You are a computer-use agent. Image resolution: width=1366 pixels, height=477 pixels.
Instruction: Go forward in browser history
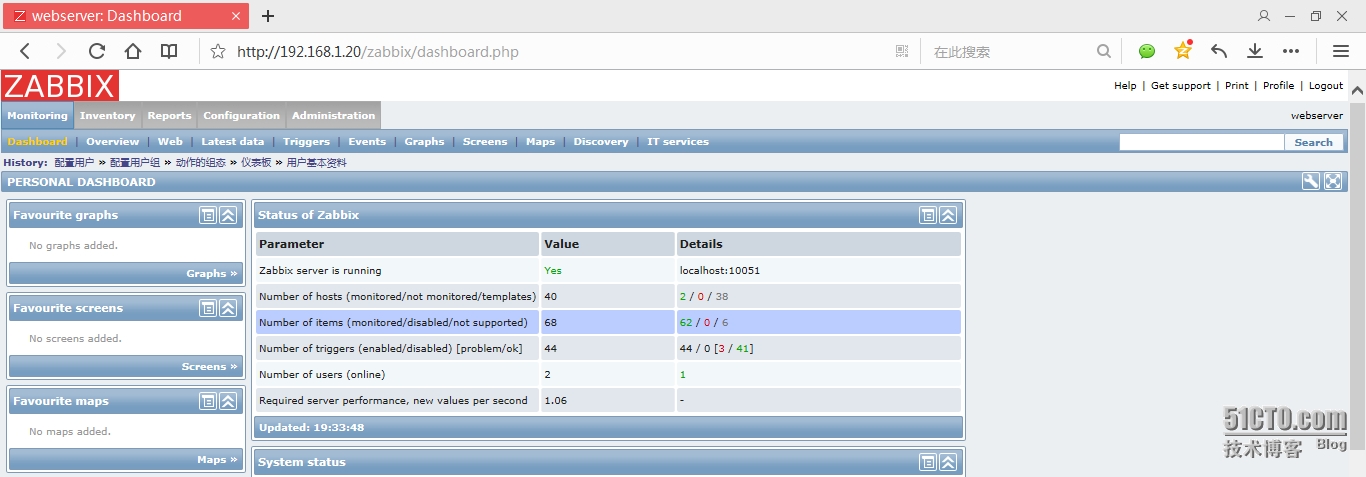point(61,51)
